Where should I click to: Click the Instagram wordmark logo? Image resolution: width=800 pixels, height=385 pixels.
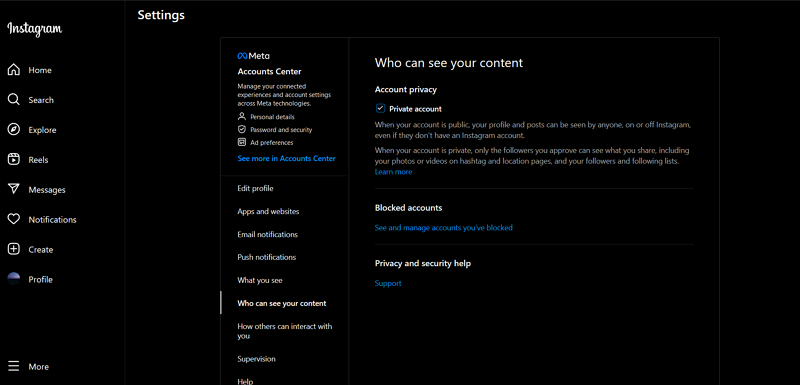tap(35, 29)
